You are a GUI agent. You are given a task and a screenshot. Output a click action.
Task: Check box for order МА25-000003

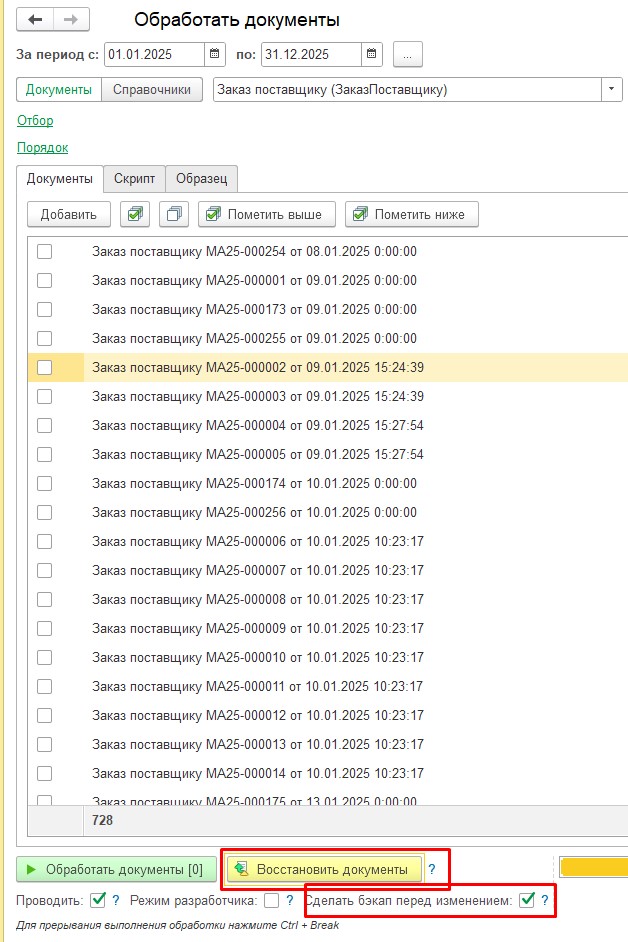click(44, 397)
